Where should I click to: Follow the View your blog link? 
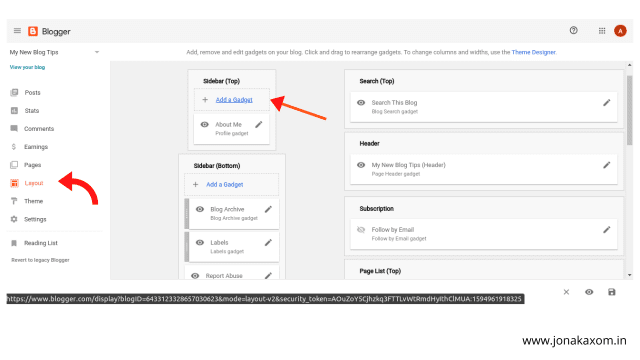[x=27, y=67]
